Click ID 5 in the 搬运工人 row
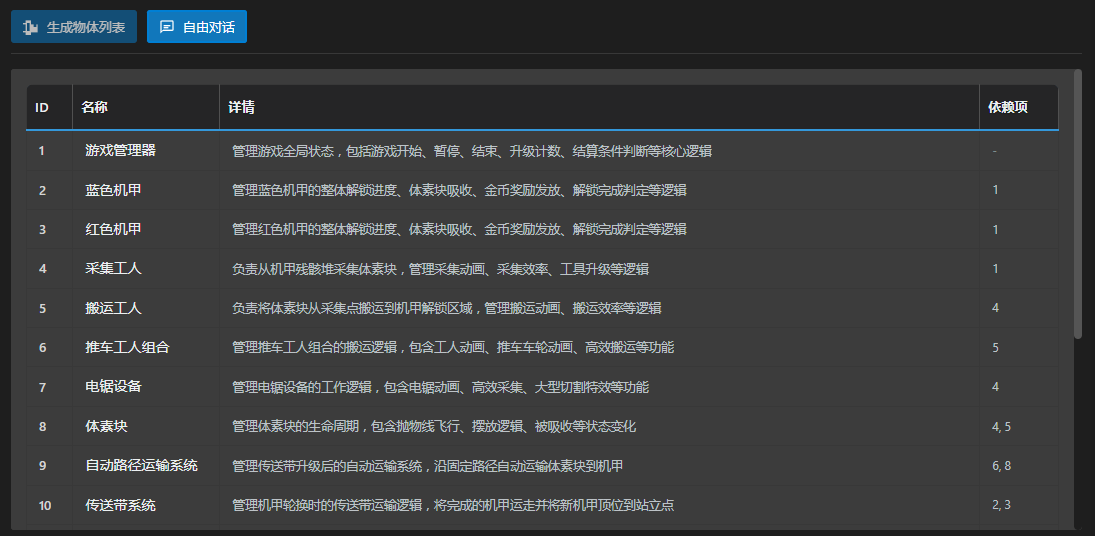Image resolution: width=1095 pixels, height=536 pixels. tap(42, 308)
